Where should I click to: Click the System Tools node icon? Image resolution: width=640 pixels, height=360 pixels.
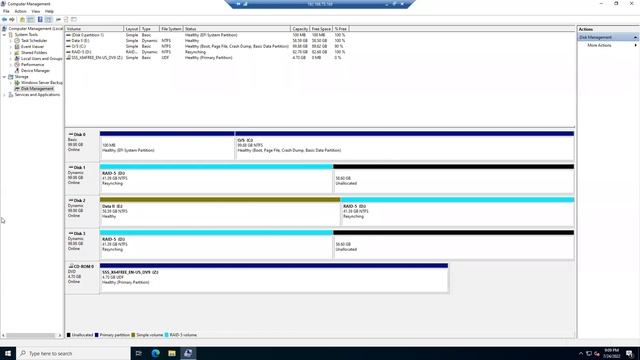coord(11,35)
